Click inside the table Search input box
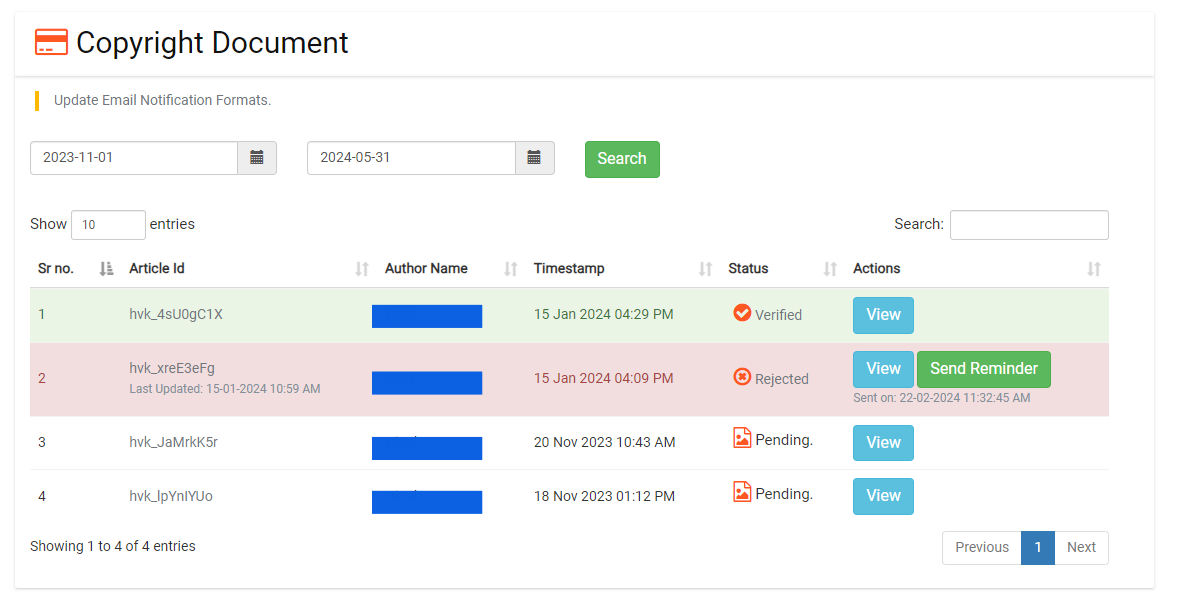 [1029, 224]
